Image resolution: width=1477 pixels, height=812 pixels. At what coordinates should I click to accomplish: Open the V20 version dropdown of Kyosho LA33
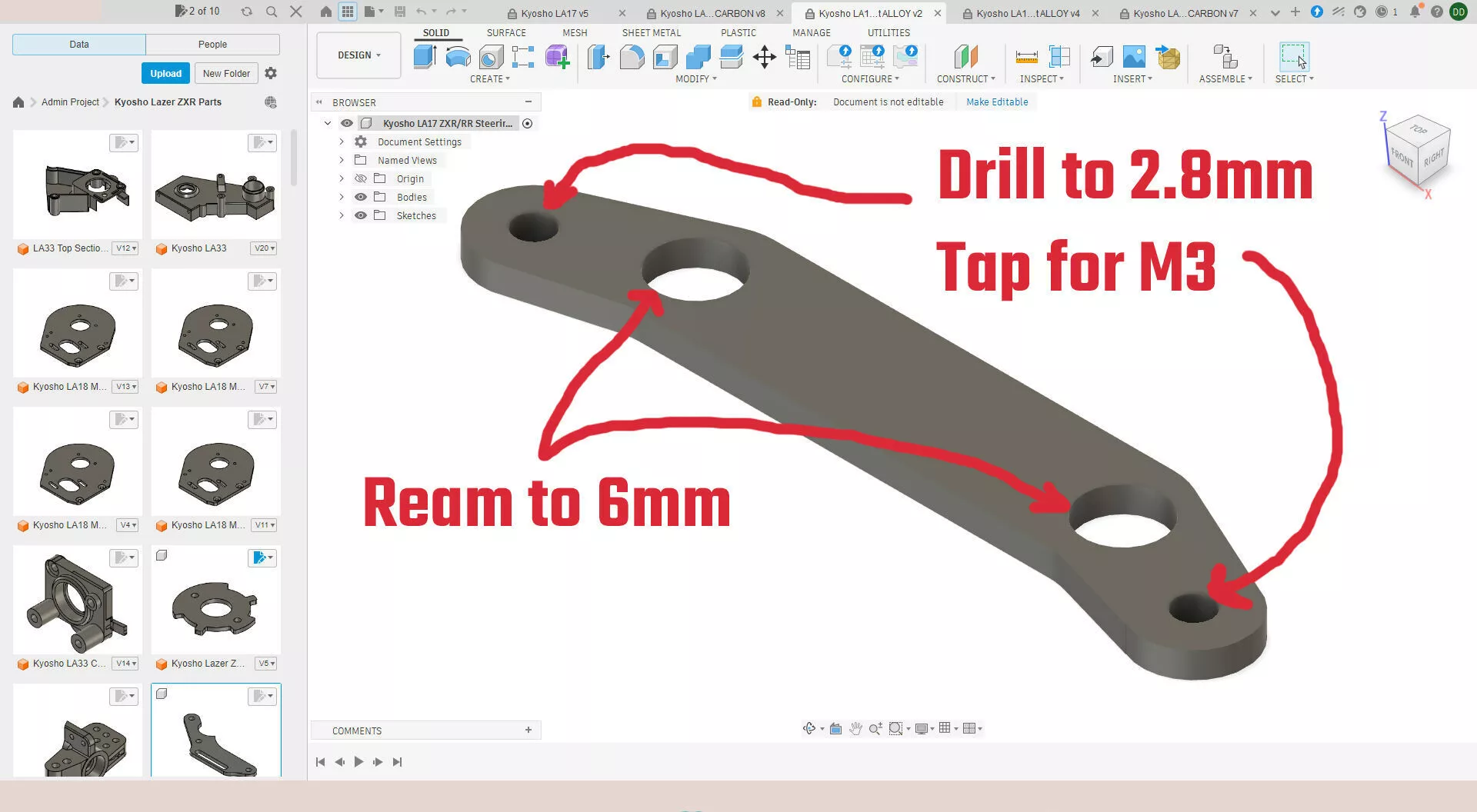point(264,248)
